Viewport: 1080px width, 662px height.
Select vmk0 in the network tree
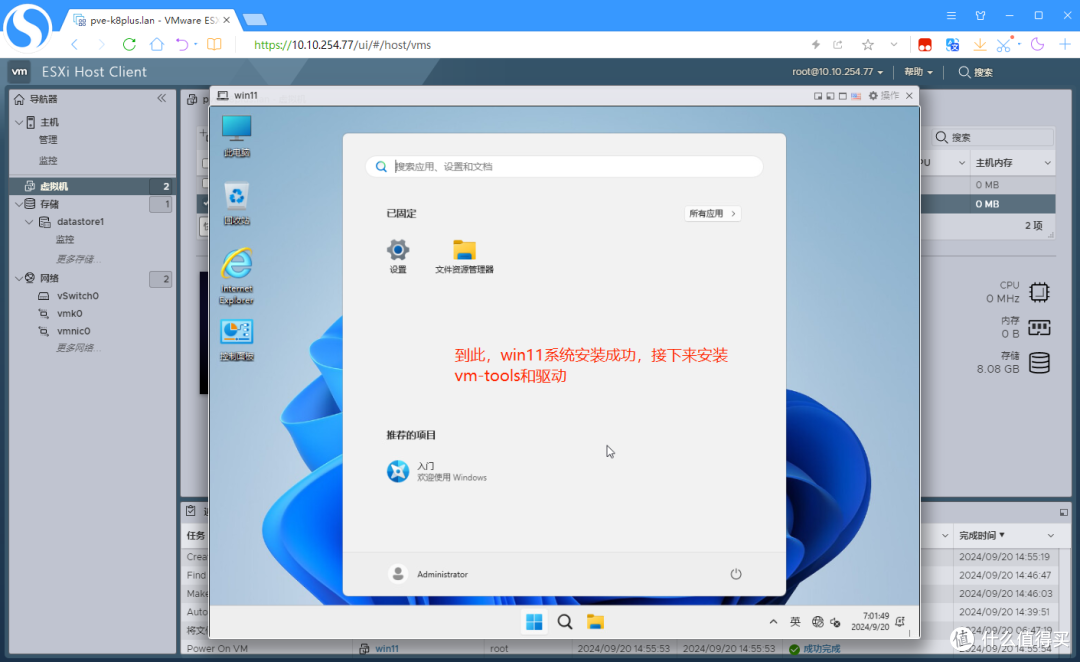point(70,313)
